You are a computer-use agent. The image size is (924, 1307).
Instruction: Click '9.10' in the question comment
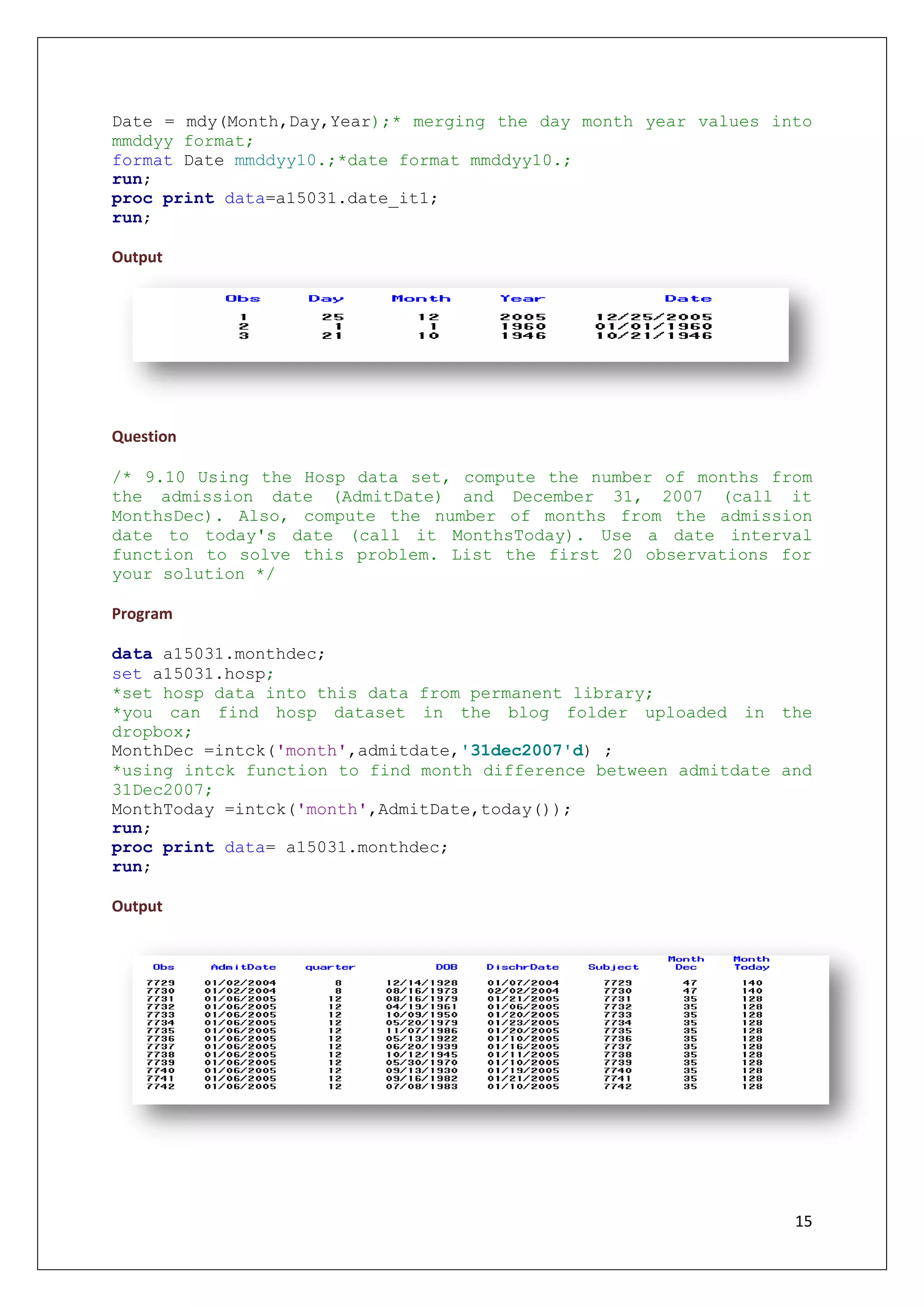(165, 477)
